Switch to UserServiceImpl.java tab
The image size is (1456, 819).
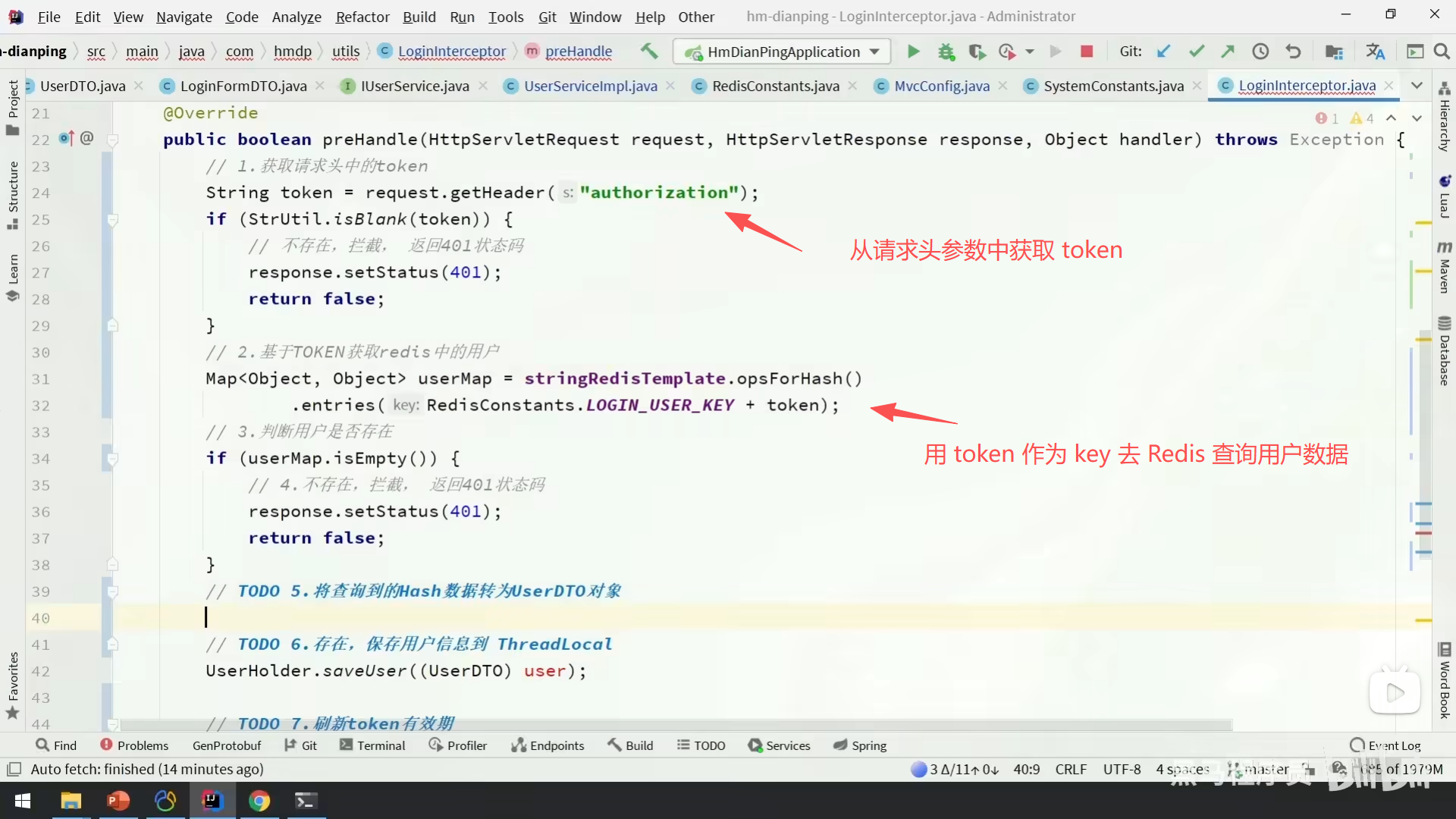pyautogui.click(x=590, y=86)
